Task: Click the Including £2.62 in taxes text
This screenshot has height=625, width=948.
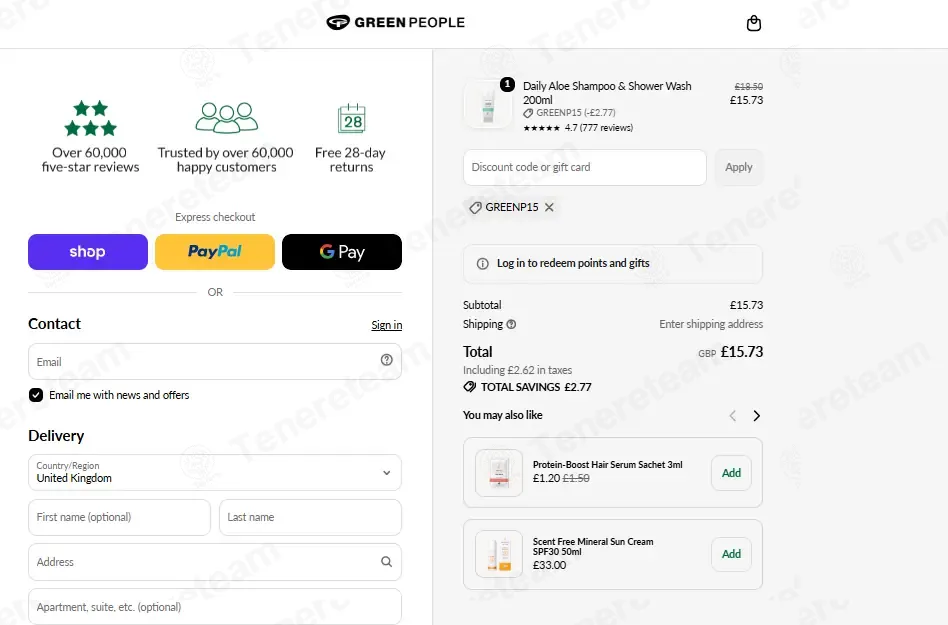Action: coord(518,370)
